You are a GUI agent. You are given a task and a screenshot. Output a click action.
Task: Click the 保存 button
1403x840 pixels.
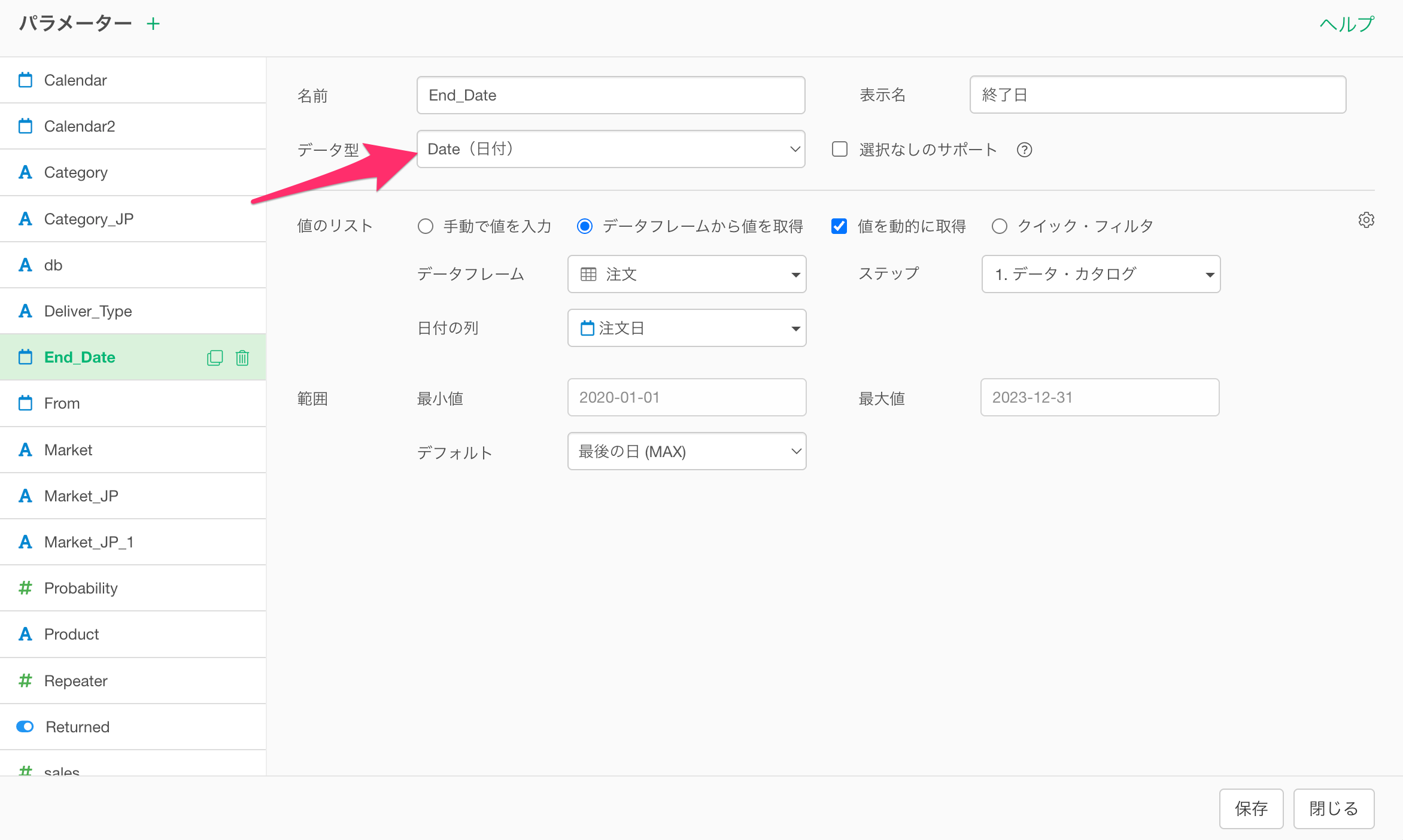[x=1251, y=809]
